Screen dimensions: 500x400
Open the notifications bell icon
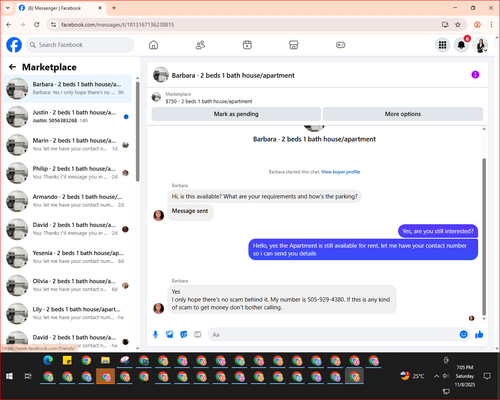click(x=461, y=45)
